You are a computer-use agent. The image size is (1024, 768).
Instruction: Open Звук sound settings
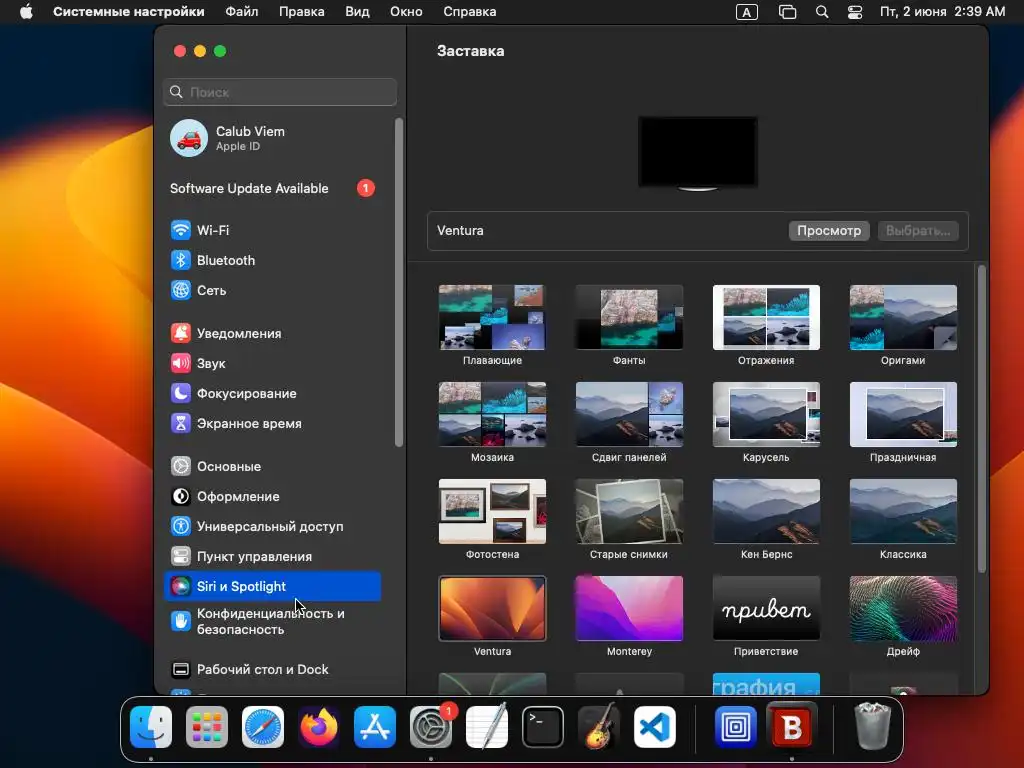[x=272, y=363]
